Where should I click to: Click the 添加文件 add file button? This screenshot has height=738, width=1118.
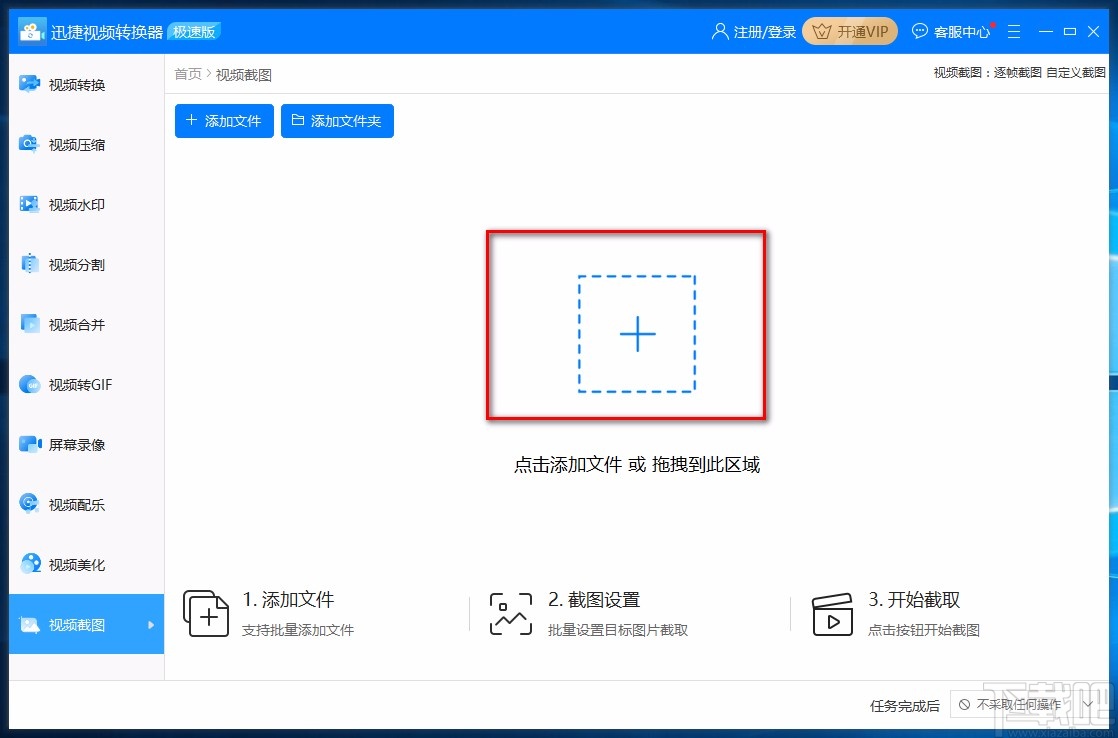click(223, 121)
